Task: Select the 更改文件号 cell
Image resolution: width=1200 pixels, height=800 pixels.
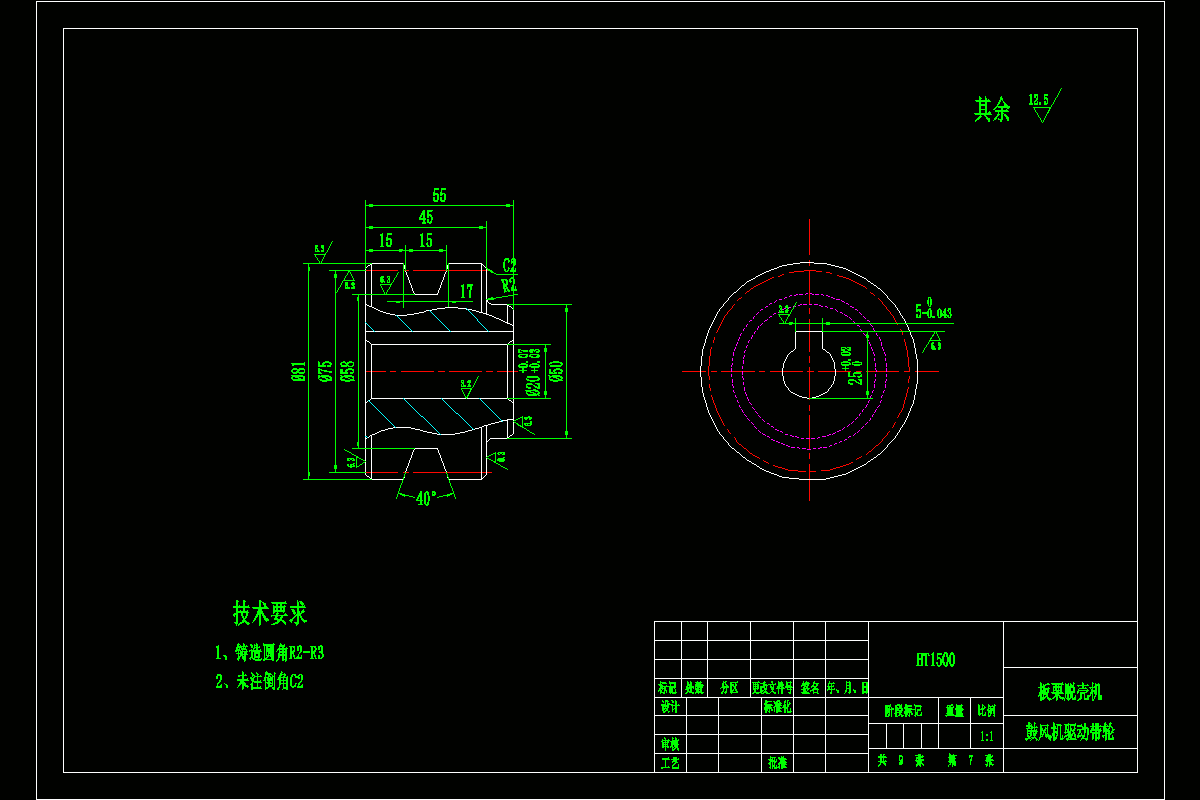Action: (773, 688)
